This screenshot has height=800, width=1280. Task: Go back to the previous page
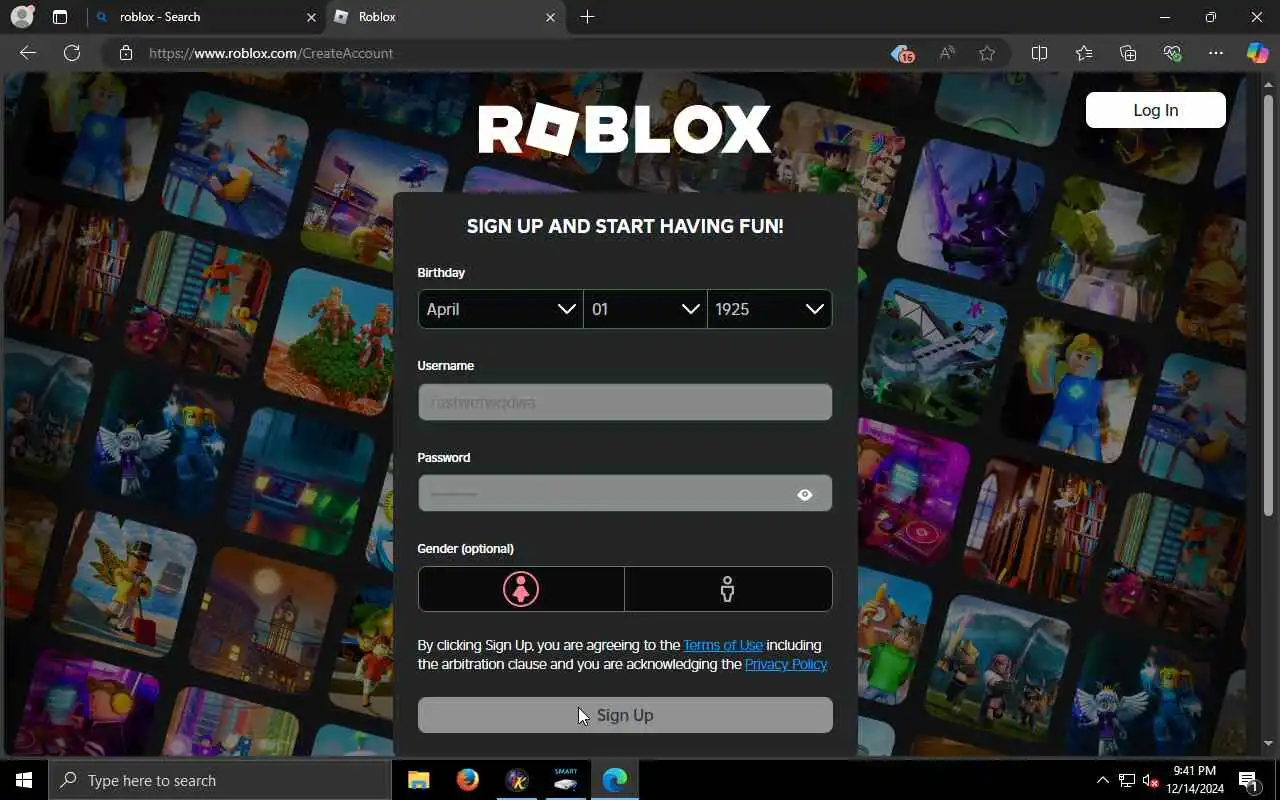28,53
